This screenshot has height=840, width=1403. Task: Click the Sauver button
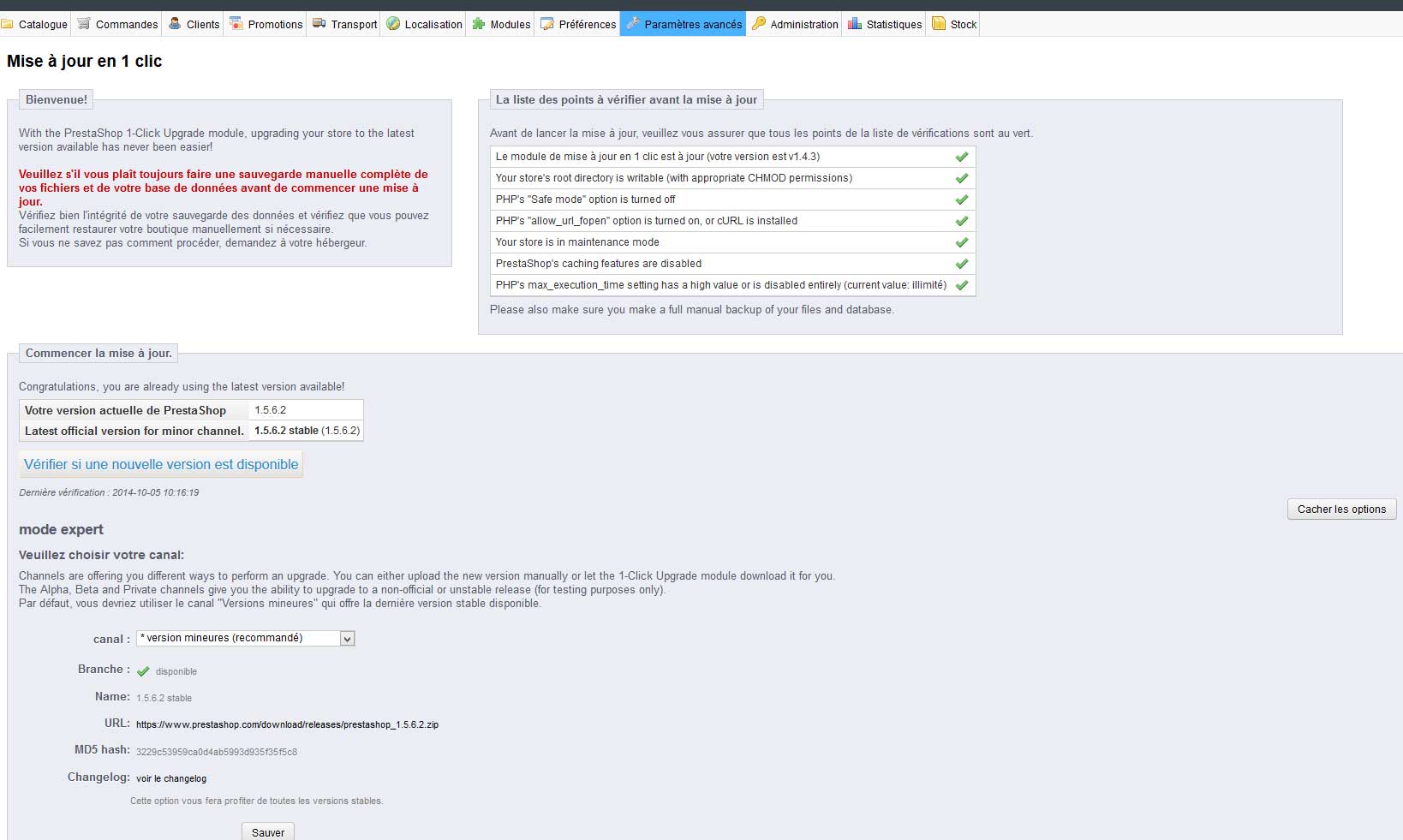(268, 832)
